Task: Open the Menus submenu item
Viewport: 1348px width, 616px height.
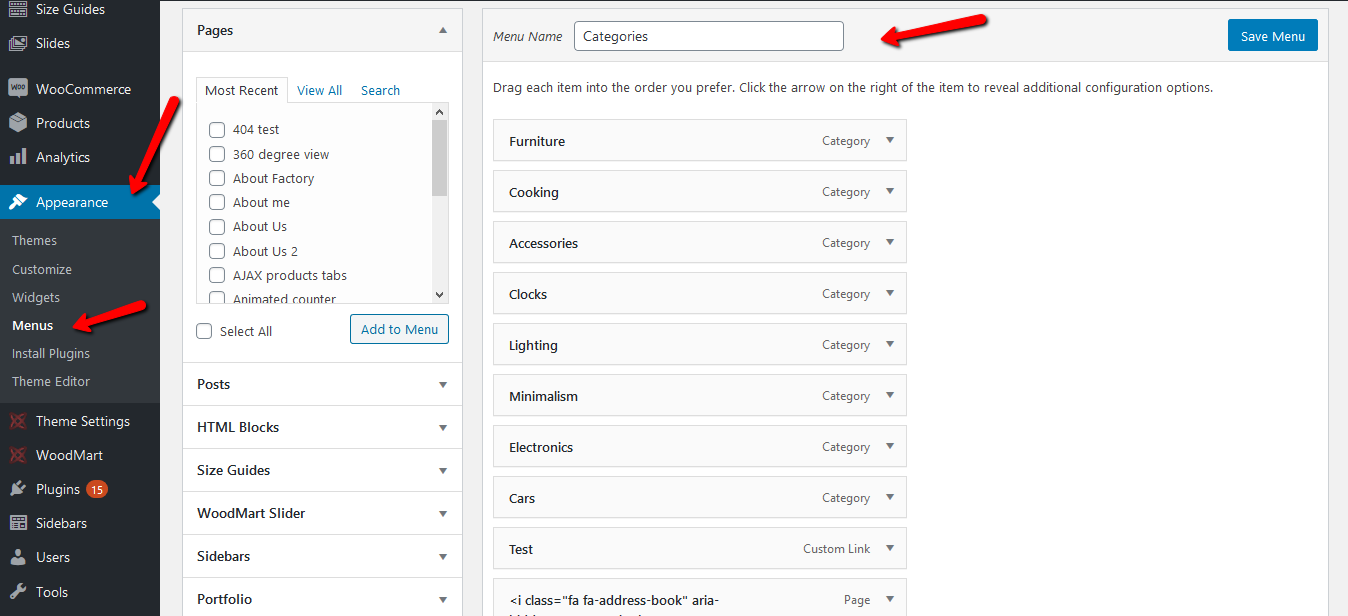Action: tap(33, 325)
